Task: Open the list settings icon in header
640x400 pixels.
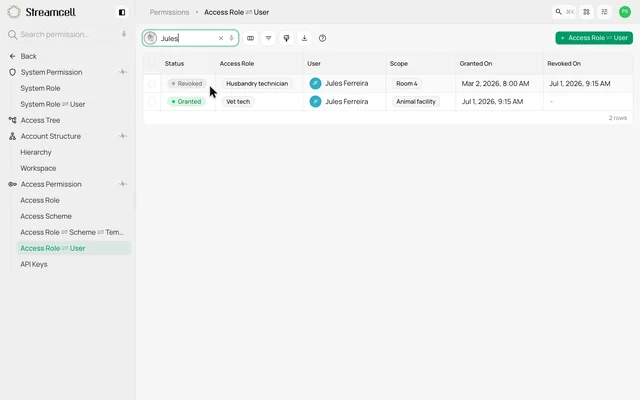Action: coord(604,12)
